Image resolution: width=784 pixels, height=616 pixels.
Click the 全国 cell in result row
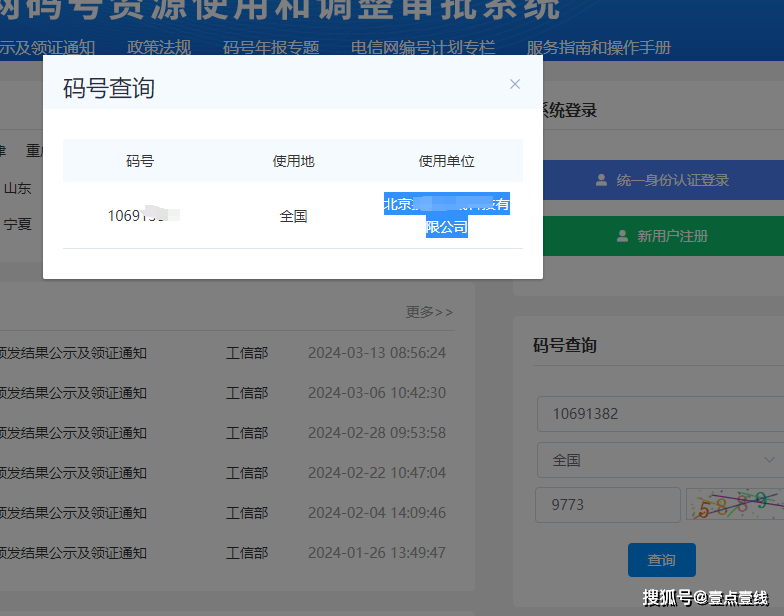[x=293, y=216]
